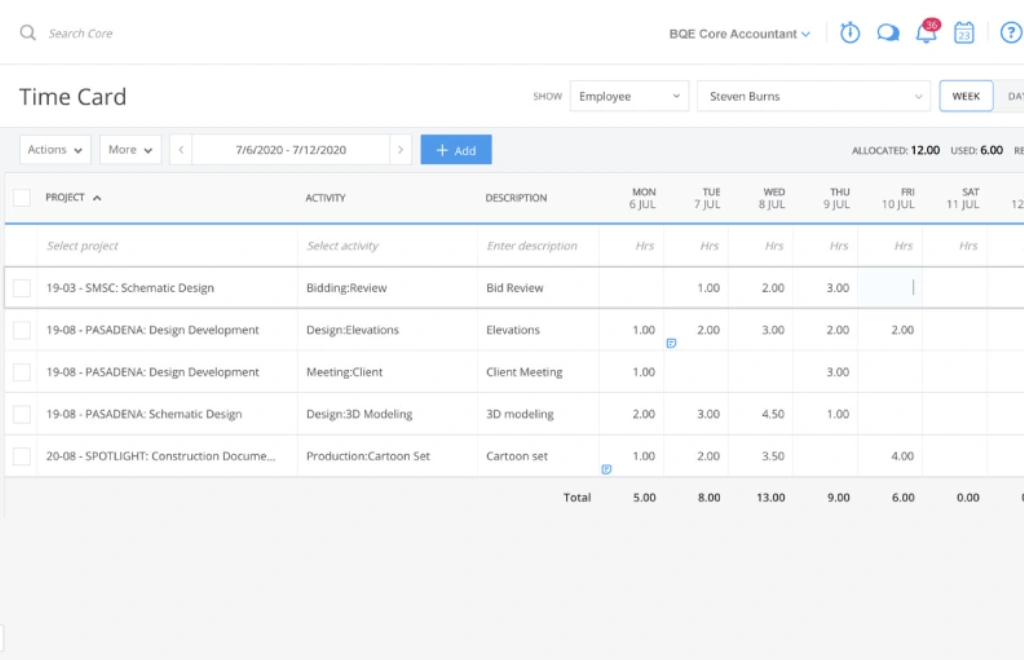The width and height of the screenshot is (1024, 660).
Task: Sort by the Project column header
Action: [66, 198]
